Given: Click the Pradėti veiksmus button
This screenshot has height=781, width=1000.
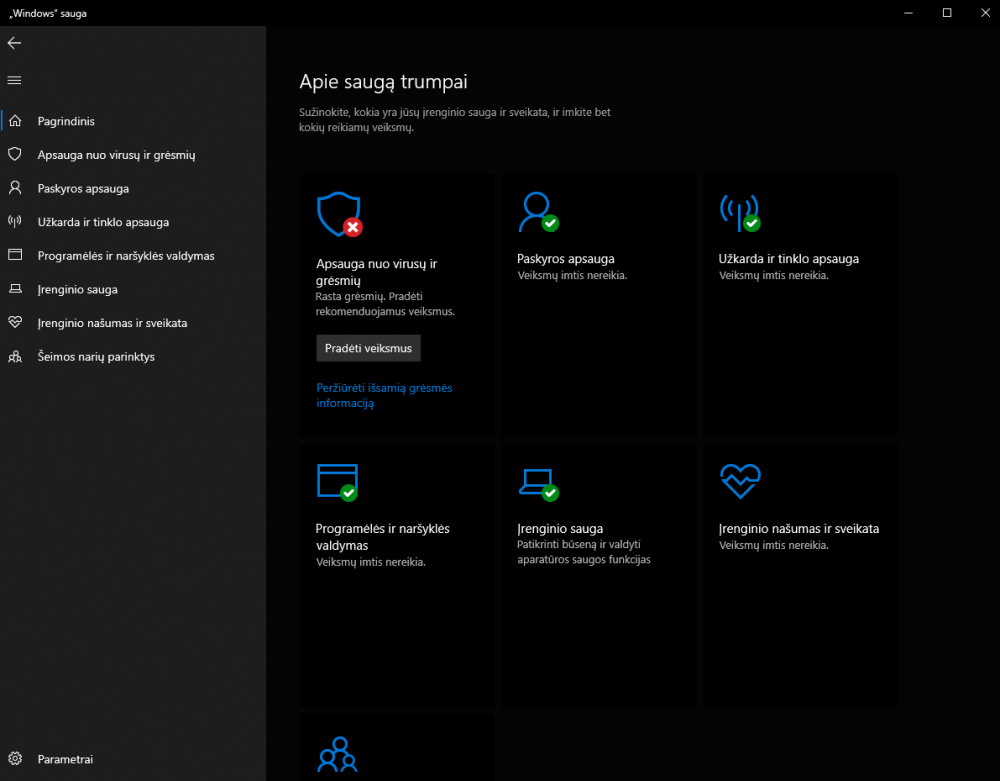Looking at the screenshot, I should click(x=369, y=348).
